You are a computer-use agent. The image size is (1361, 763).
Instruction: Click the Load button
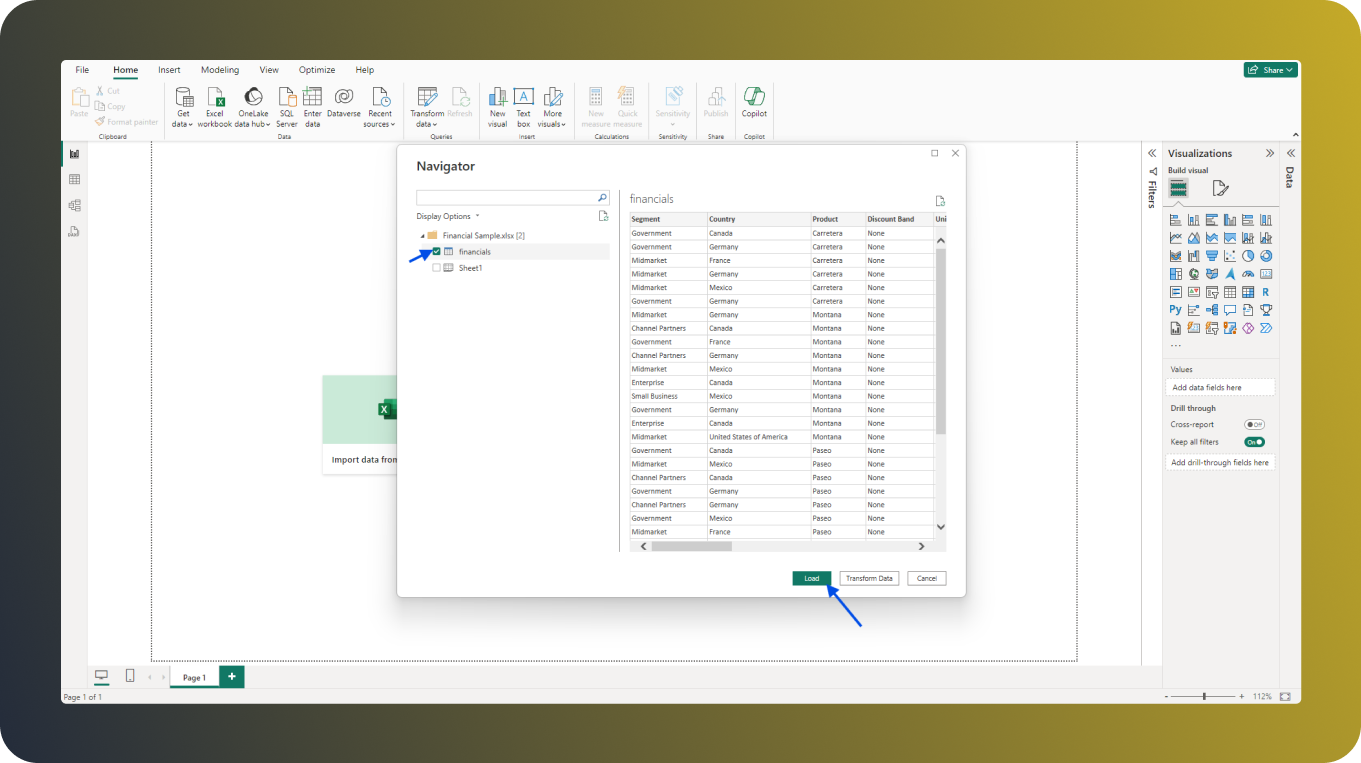(811, 578)
